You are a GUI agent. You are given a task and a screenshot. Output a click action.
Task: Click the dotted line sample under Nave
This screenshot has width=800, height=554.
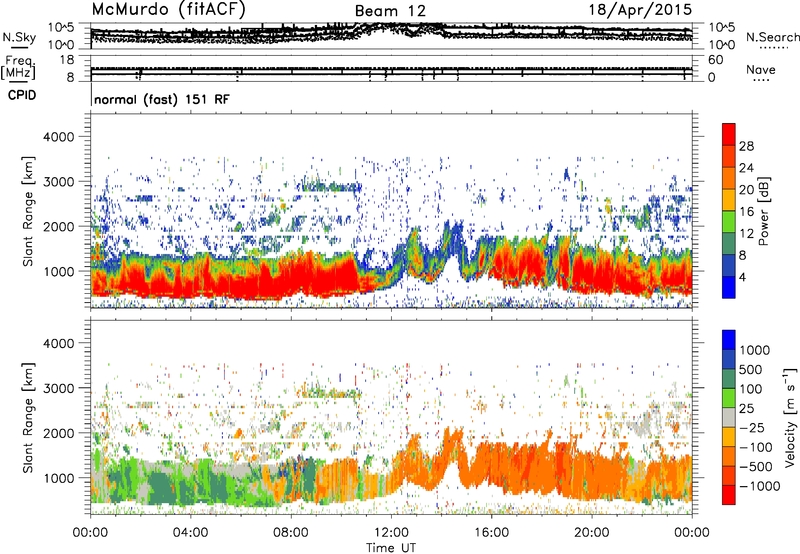tap(761, 81)
